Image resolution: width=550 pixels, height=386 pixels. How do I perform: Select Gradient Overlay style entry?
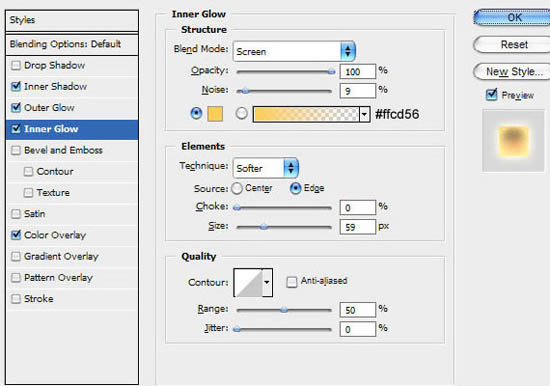[61, 257]
